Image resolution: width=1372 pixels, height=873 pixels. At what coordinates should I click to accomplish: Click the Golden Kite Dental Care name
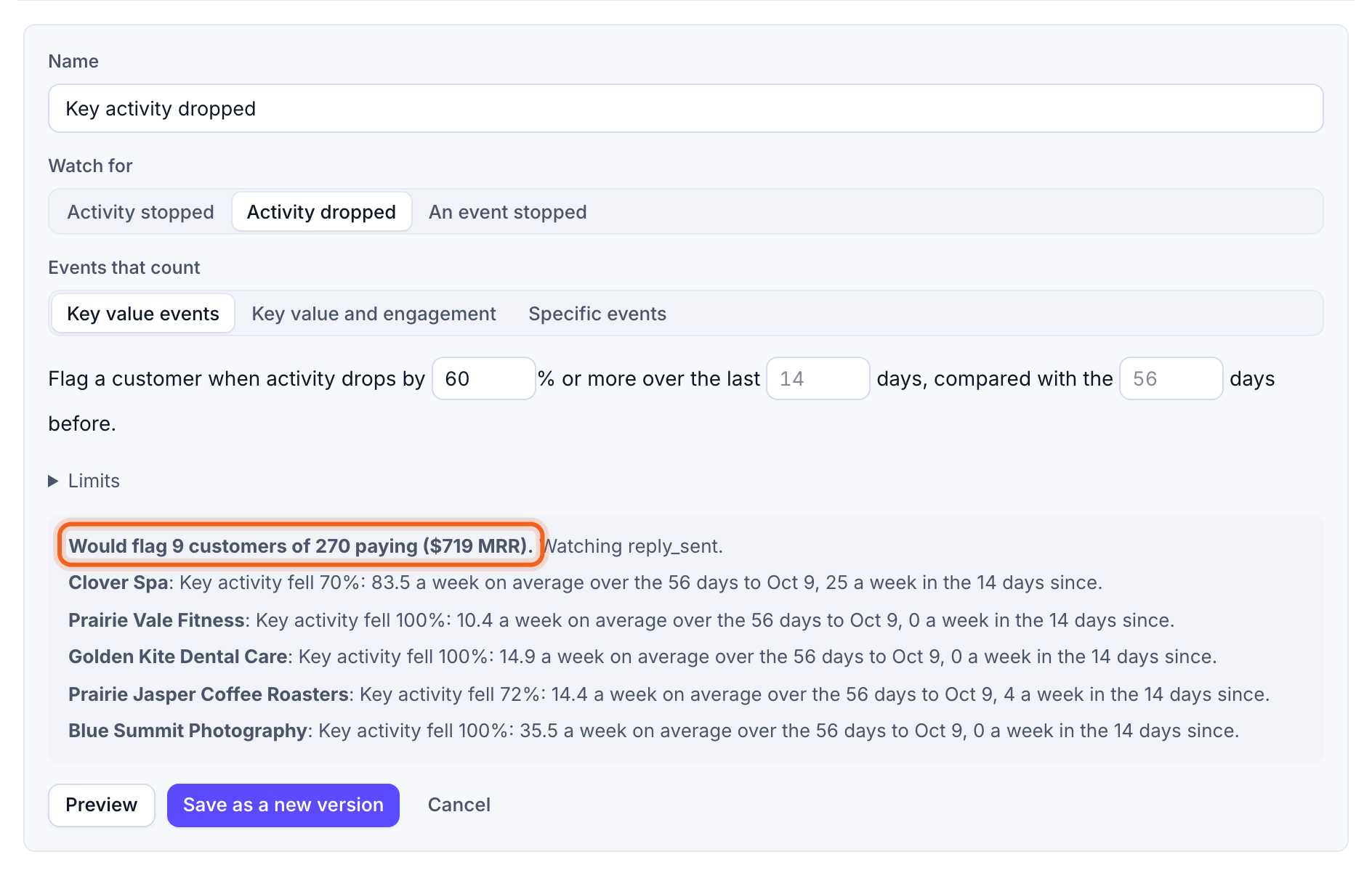click(177, 657)
